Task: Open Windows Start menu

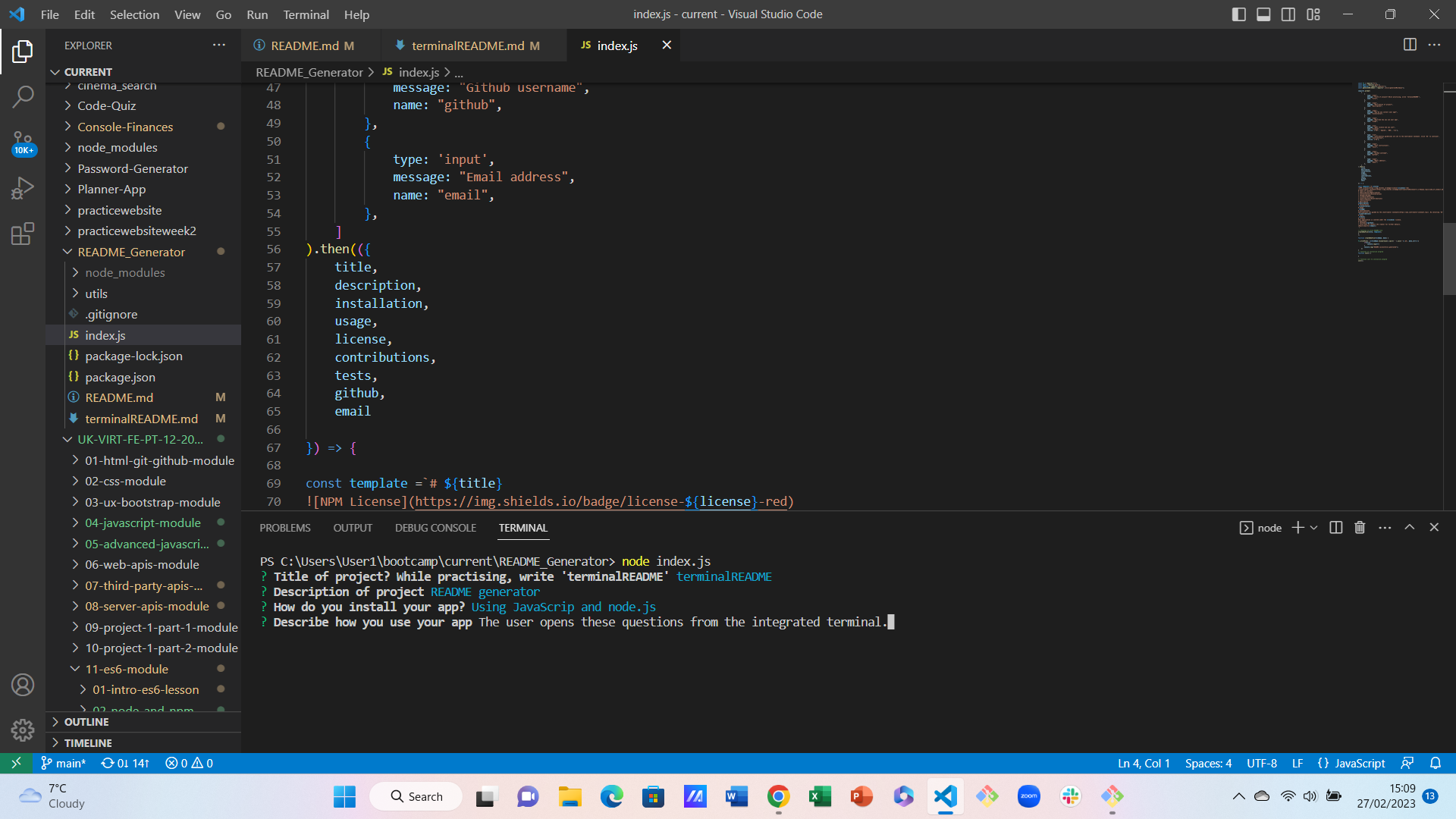Action: [x=344, y=796]
